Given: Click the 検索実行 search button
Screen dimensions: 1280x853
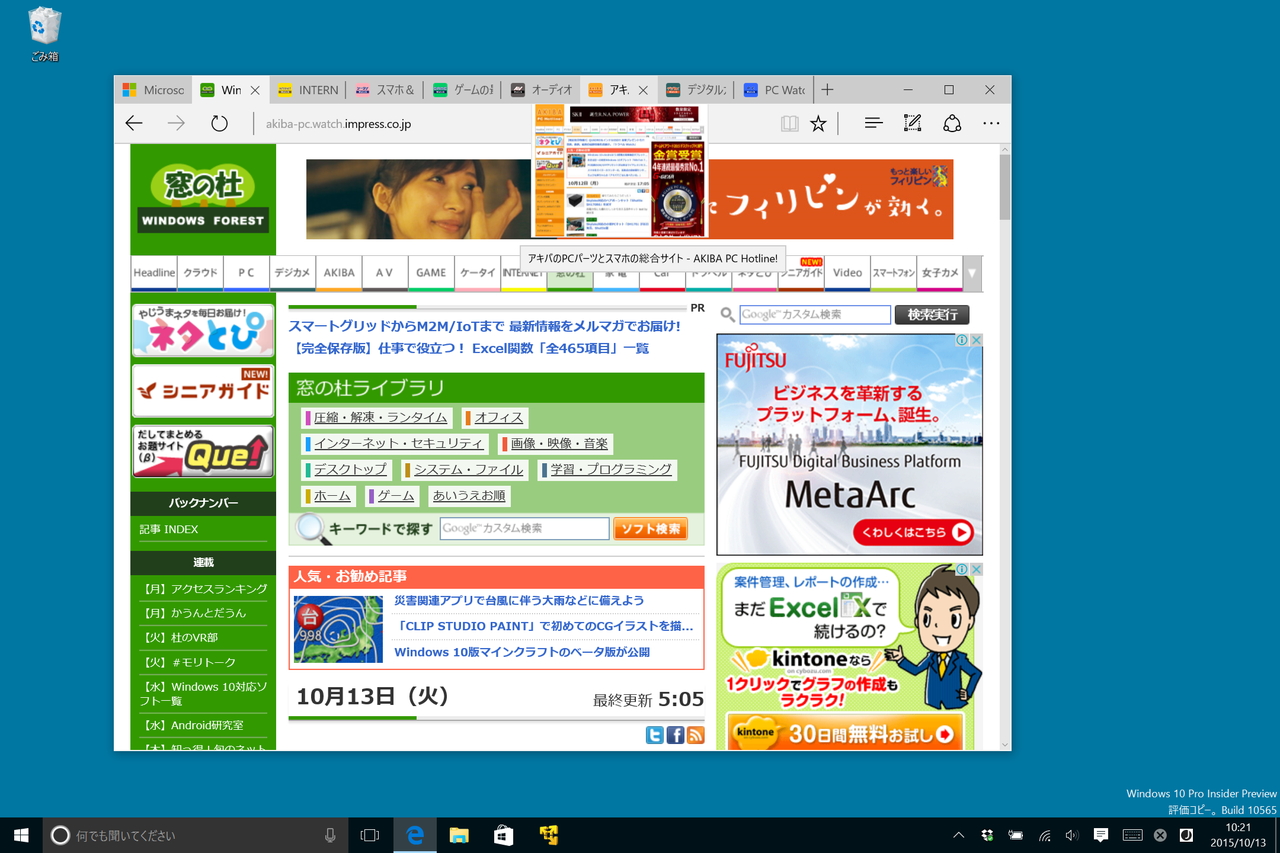Looking at the screenshot, I should [x=931, y=314].
